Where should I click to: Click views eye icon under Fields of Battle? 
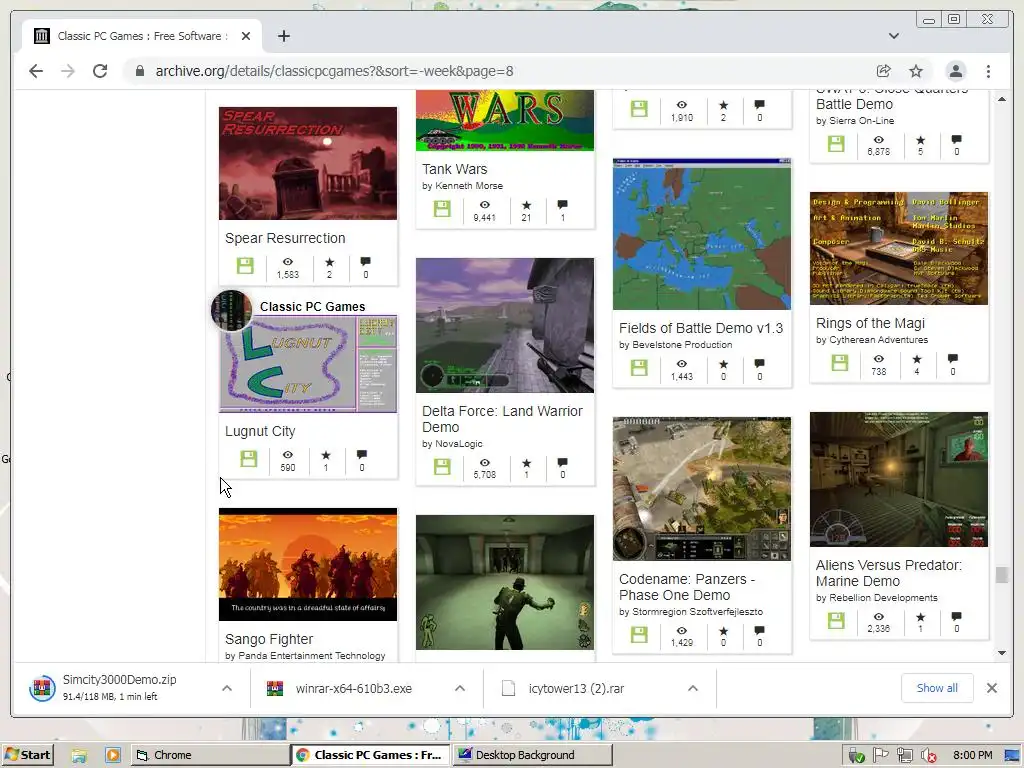click(x=682, y=364)
